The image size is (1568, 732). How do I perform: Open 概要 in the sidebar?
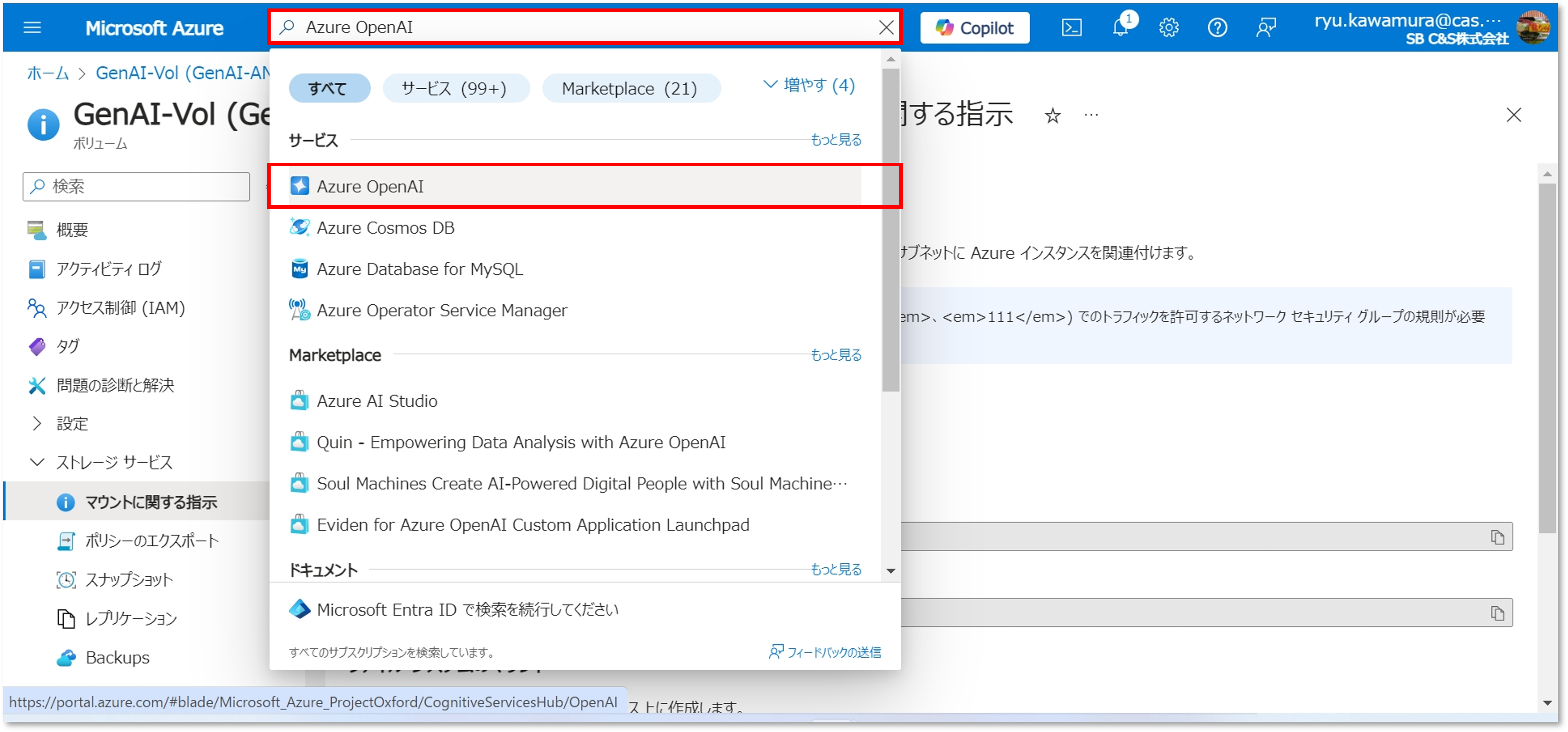[72, 230]
